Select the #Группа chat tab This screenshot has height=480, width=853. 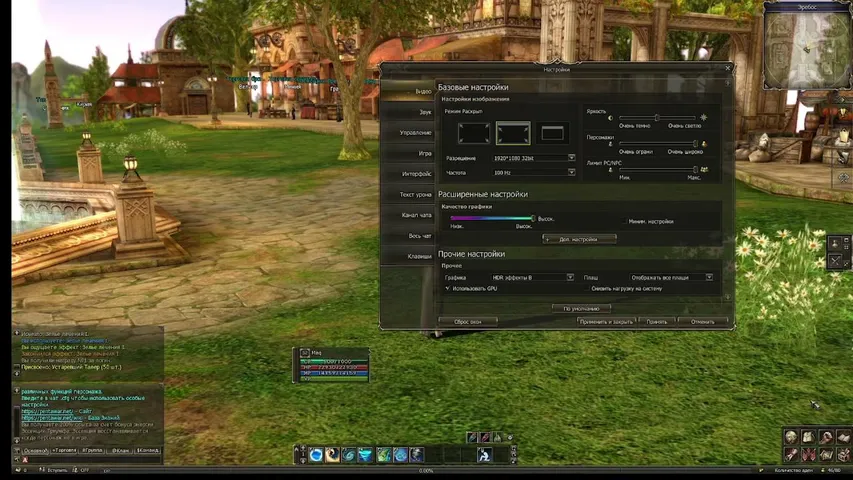coord(92,451)
